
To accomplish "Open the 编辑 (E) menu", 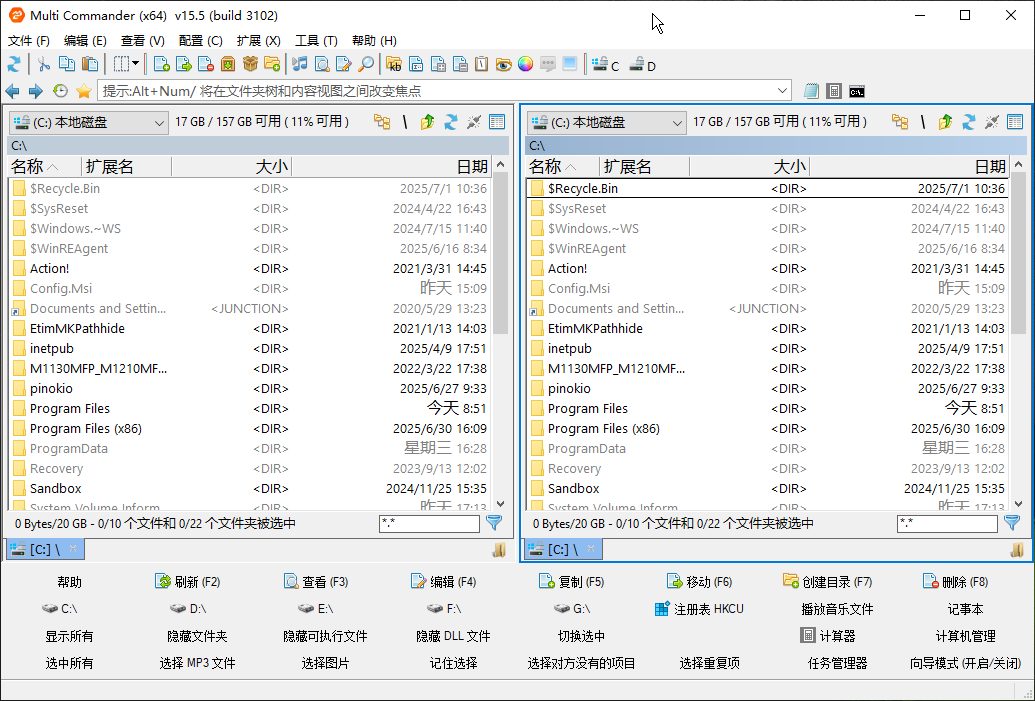I will tap(85, 40).
